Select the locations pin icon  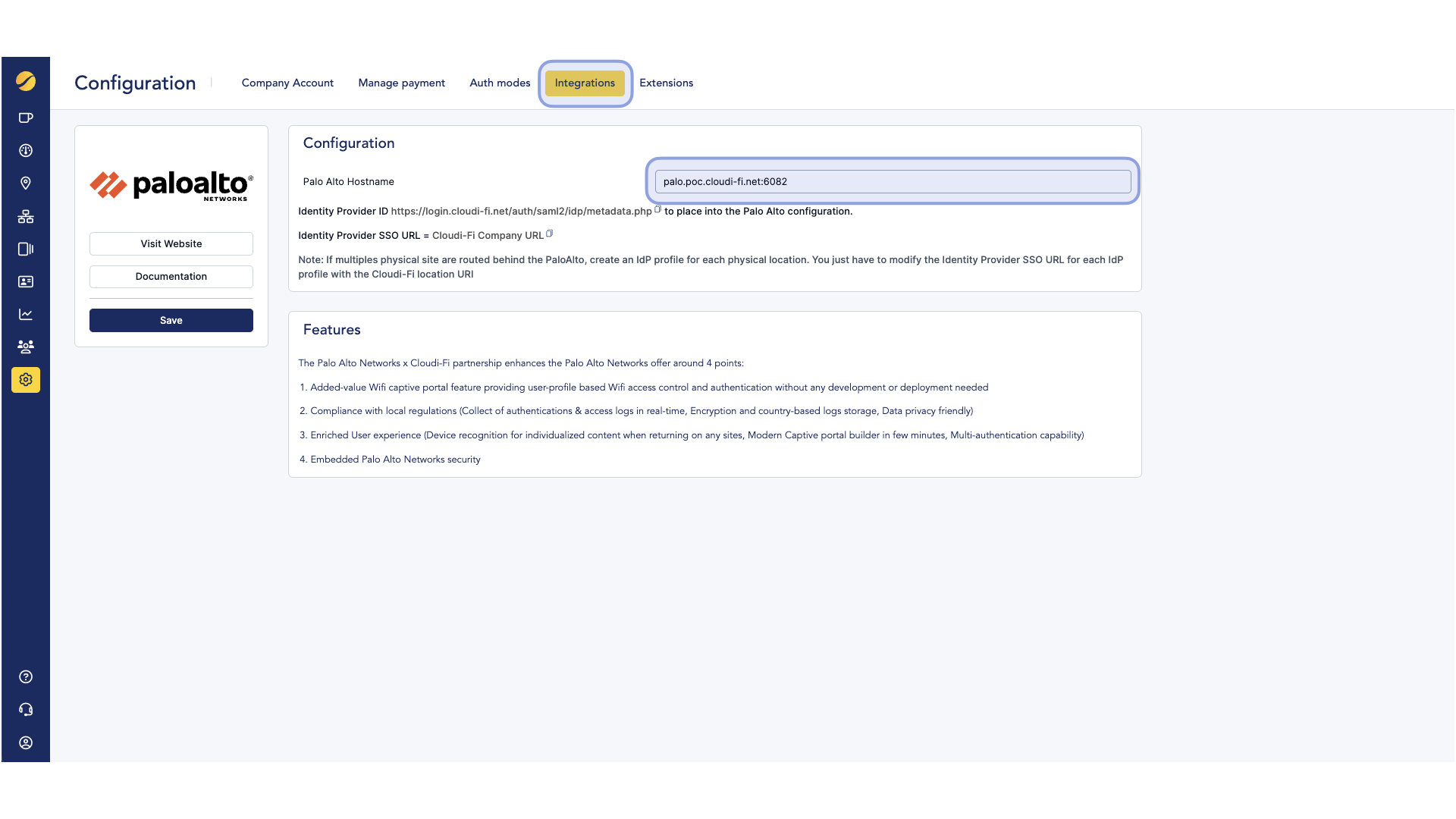click(26, 183)
